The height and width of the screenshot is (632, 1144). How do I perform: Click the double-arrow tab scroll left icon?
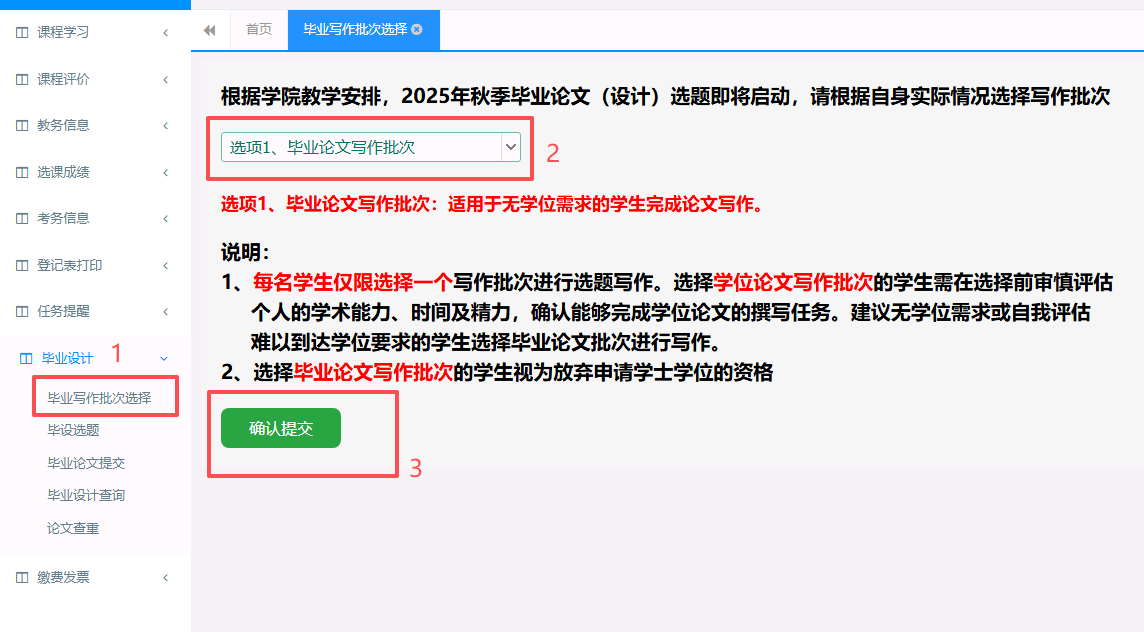tap(210, 30)
